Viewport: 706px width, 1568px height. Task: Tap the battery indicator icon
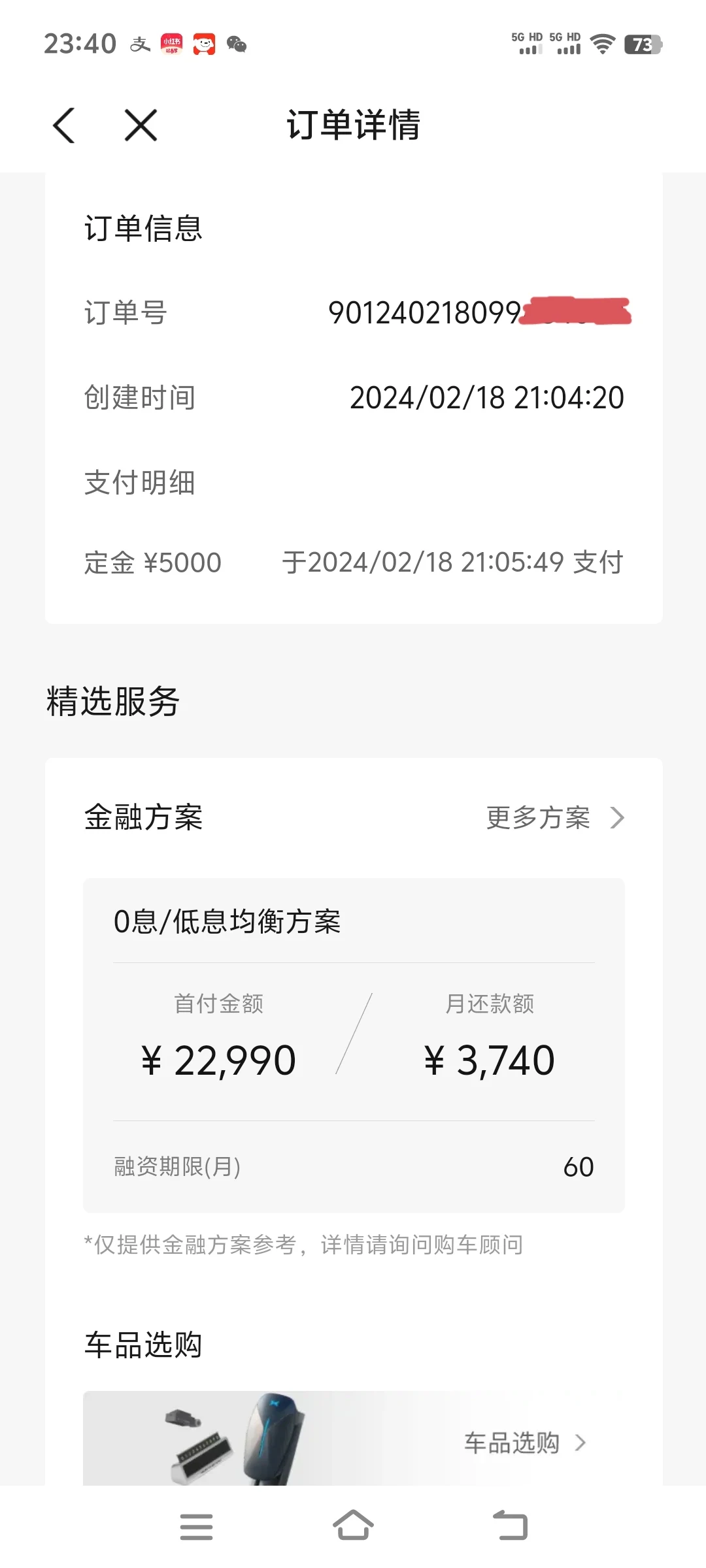point(643,44)
